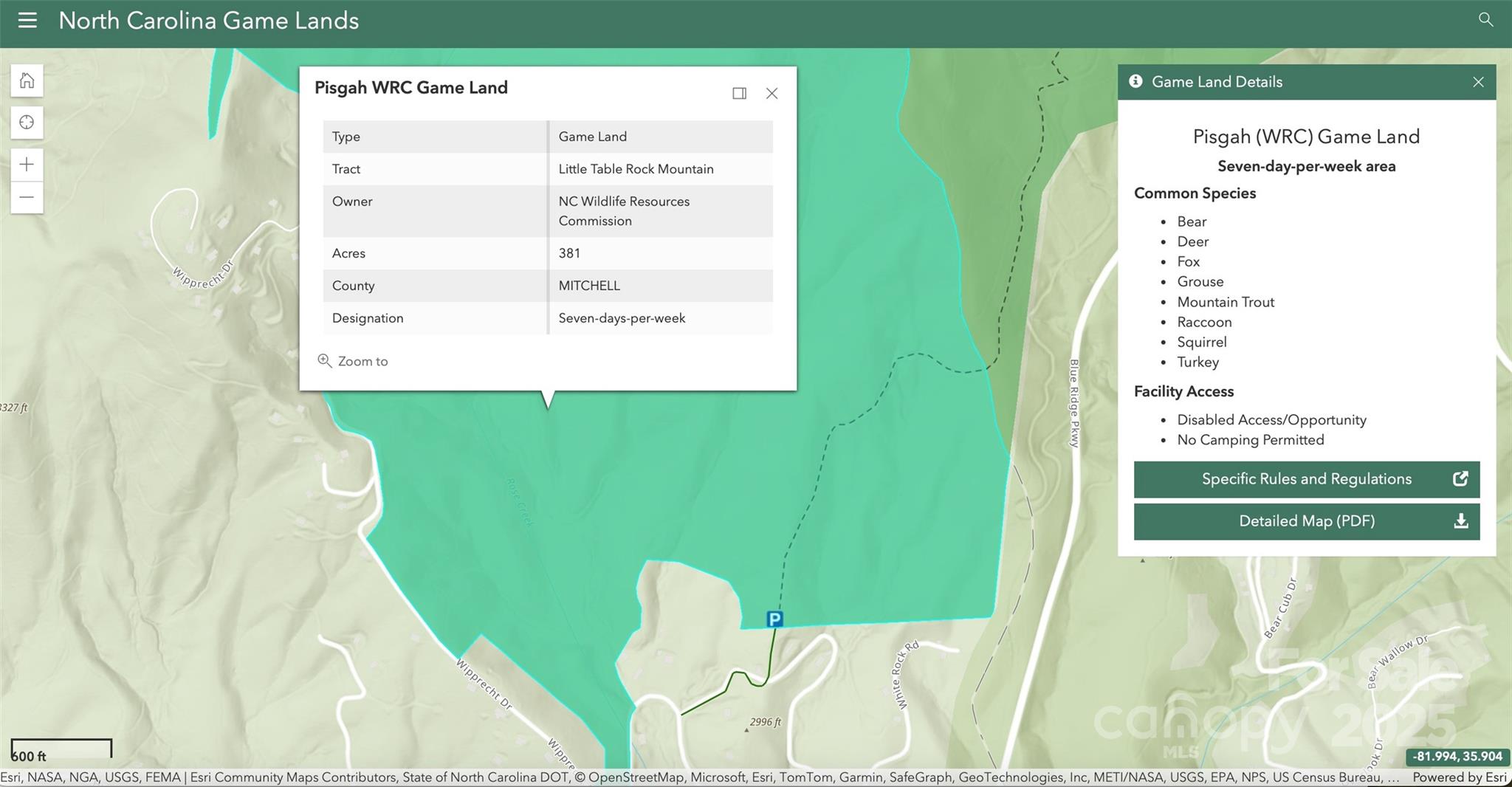Find my location on map
The width and height of the screenshot is (1512, 787).
[27, 122]
